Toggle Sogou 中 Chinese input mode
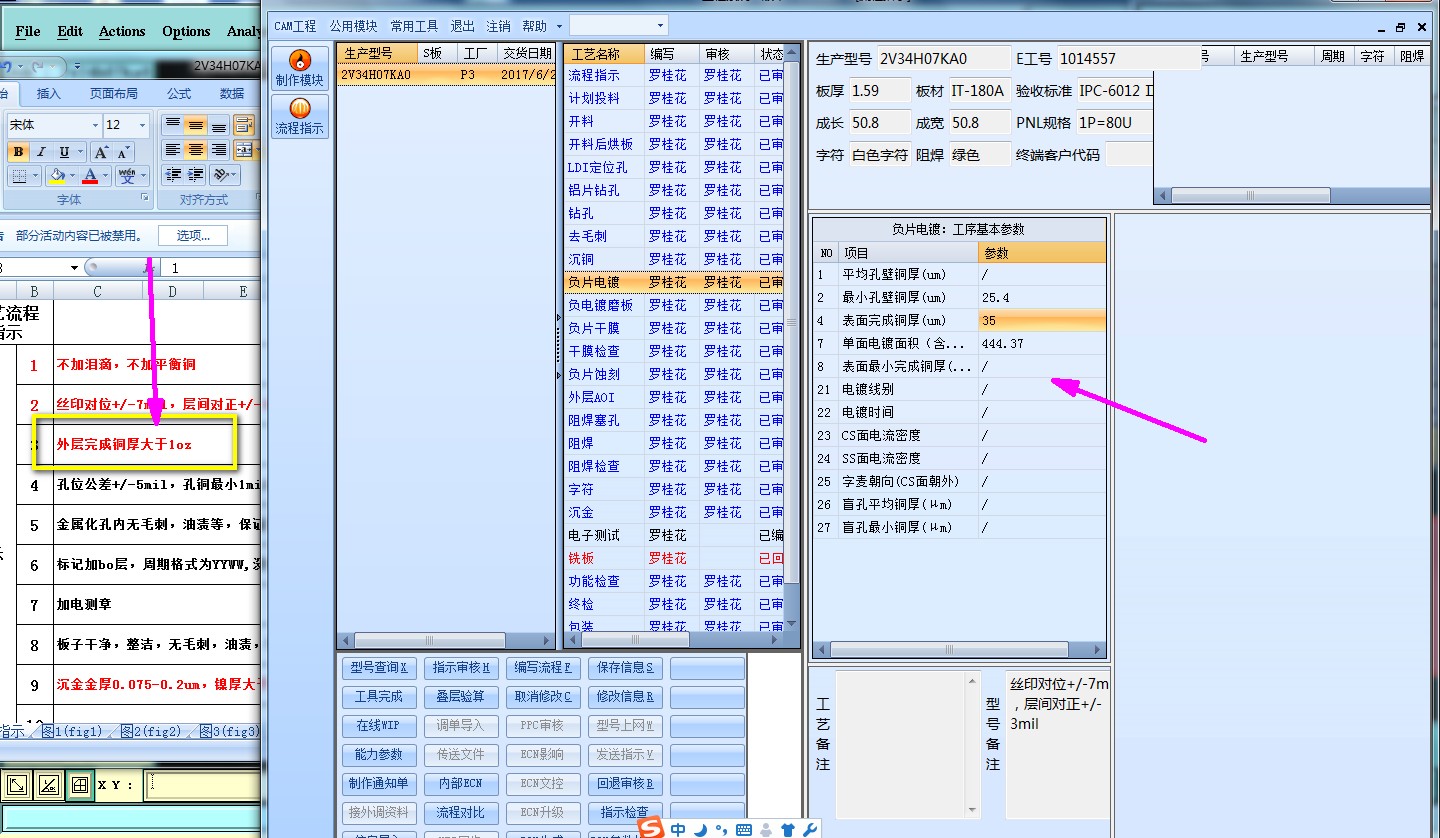Image resolution: width=1440 pixels, height=838 pixels. click(x=679, y=829)
